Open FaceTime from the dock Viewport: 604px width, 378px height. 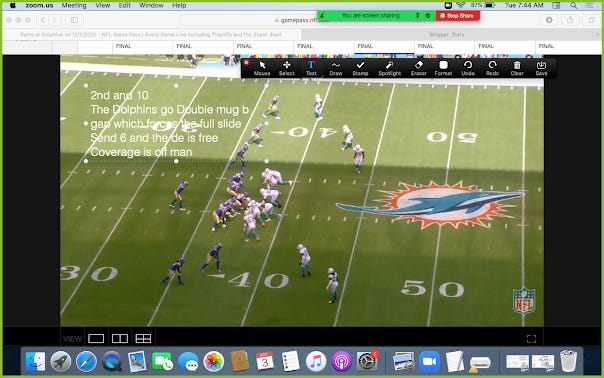[x=163, y=361]
